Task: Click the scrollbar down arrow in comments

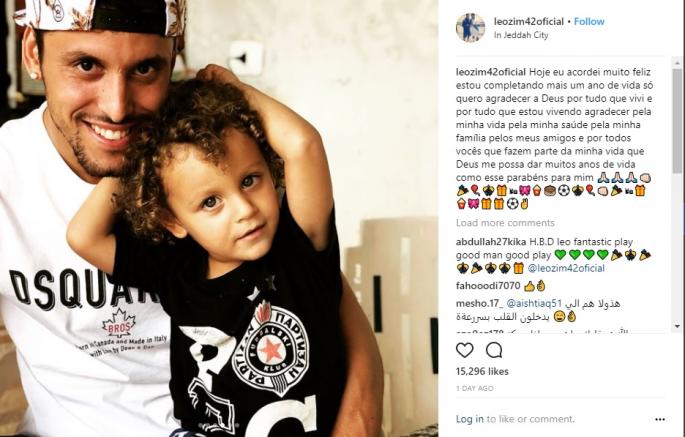Action: [x=677, y=326]
